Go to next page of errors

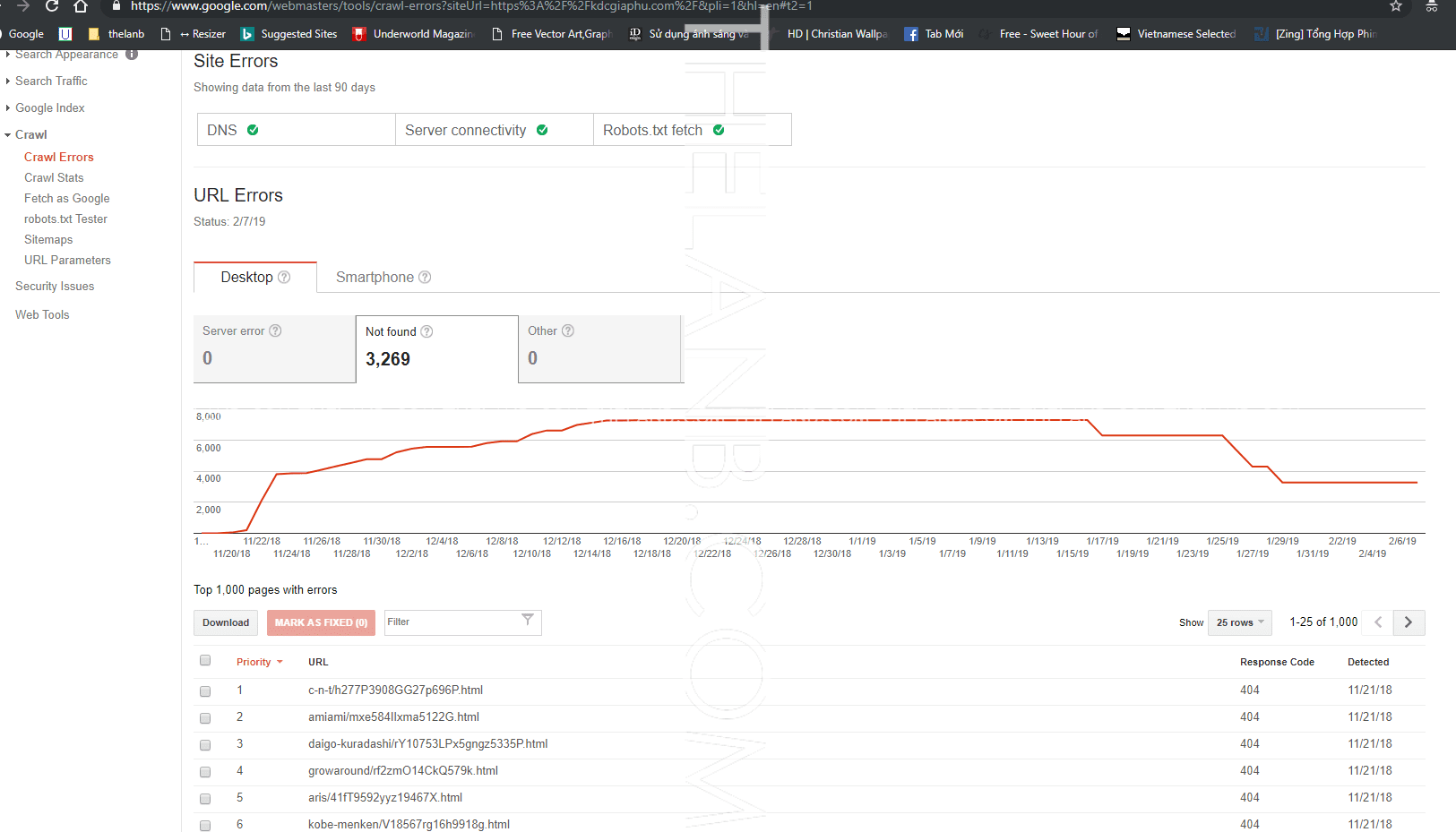tap(1408, 622)
